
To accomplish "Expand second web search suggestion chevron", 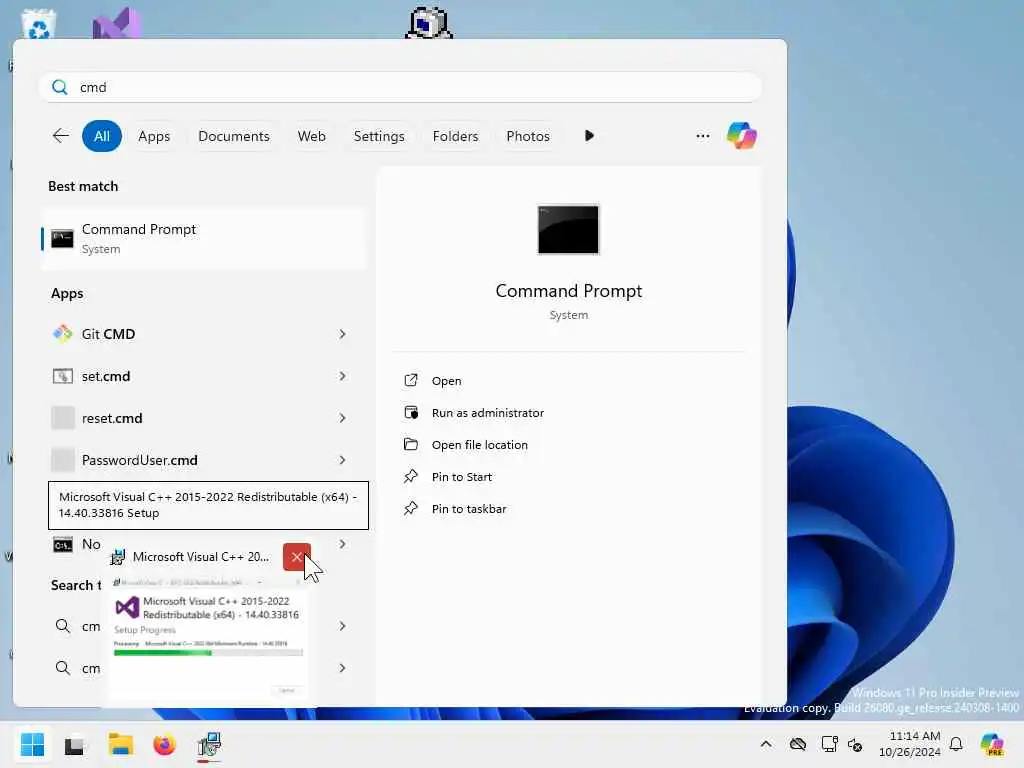I will (342, 668).
